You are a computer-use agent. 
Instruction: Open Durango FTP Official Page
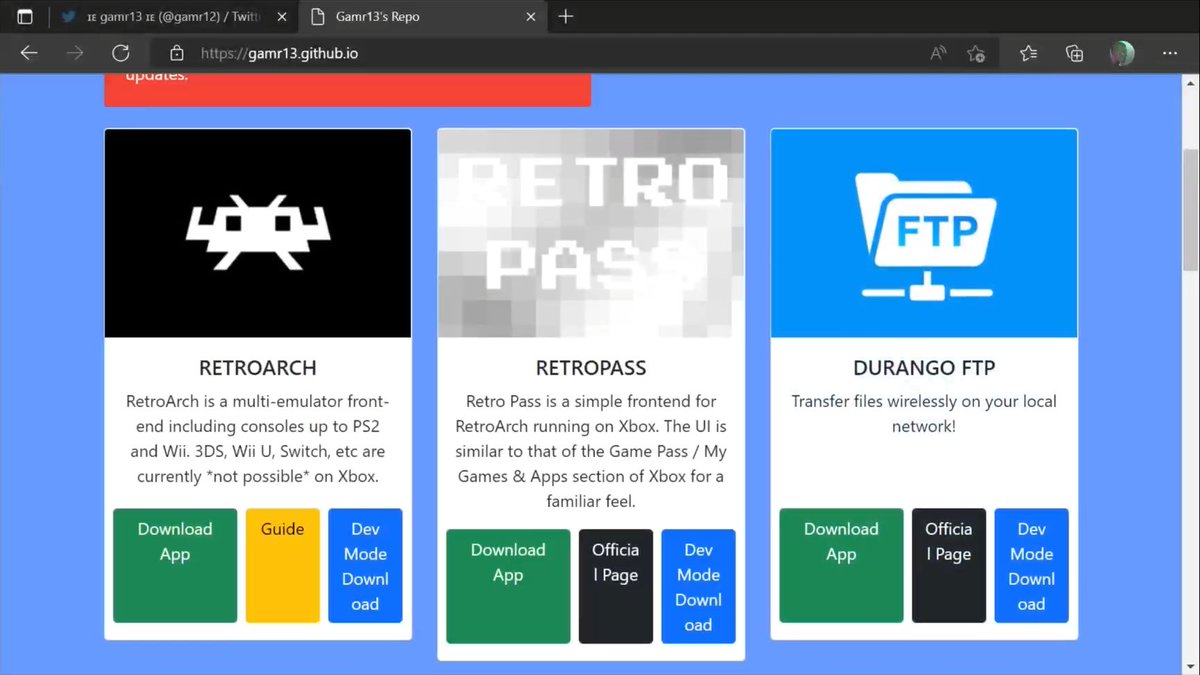tap(949, 566)
